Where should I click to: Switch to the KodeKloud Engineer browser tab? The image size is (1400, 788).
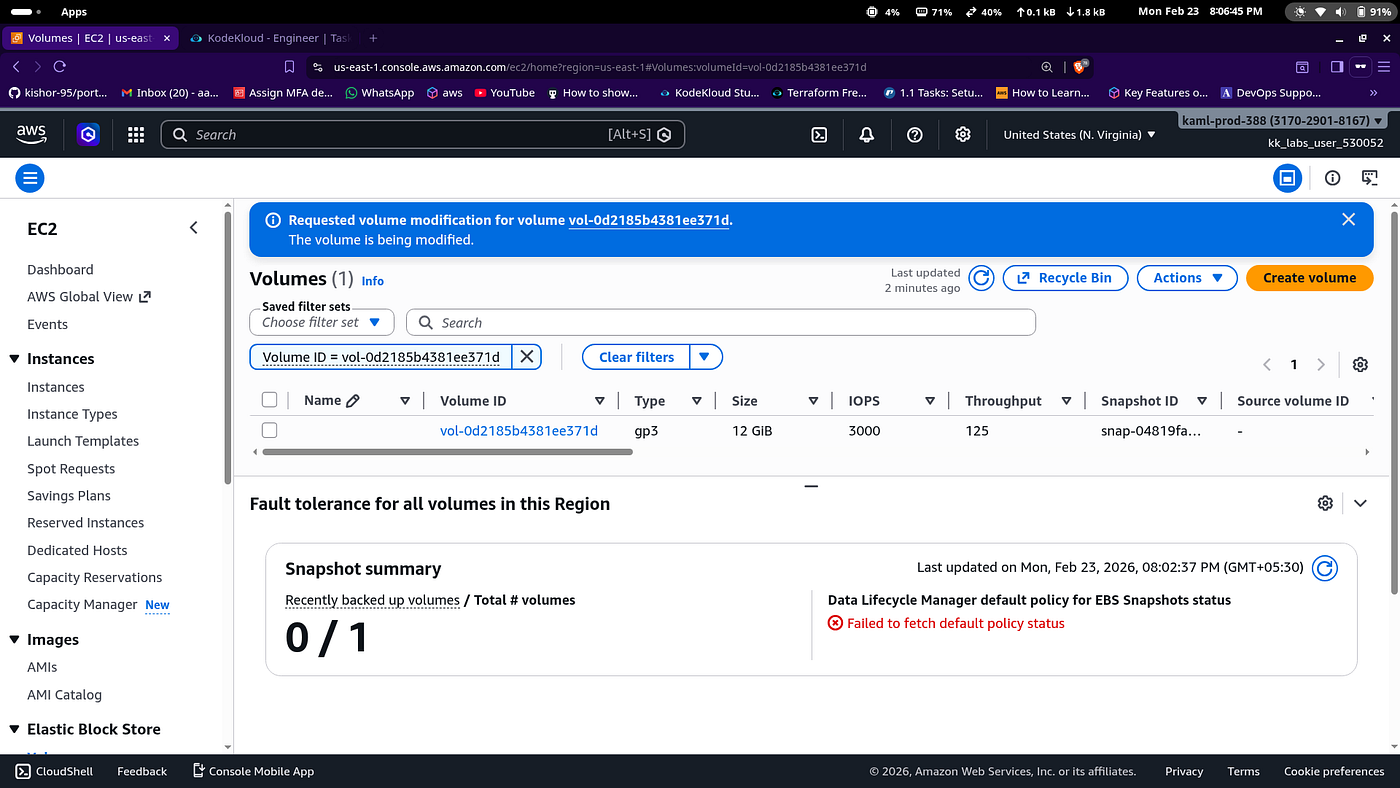point(269,38)
